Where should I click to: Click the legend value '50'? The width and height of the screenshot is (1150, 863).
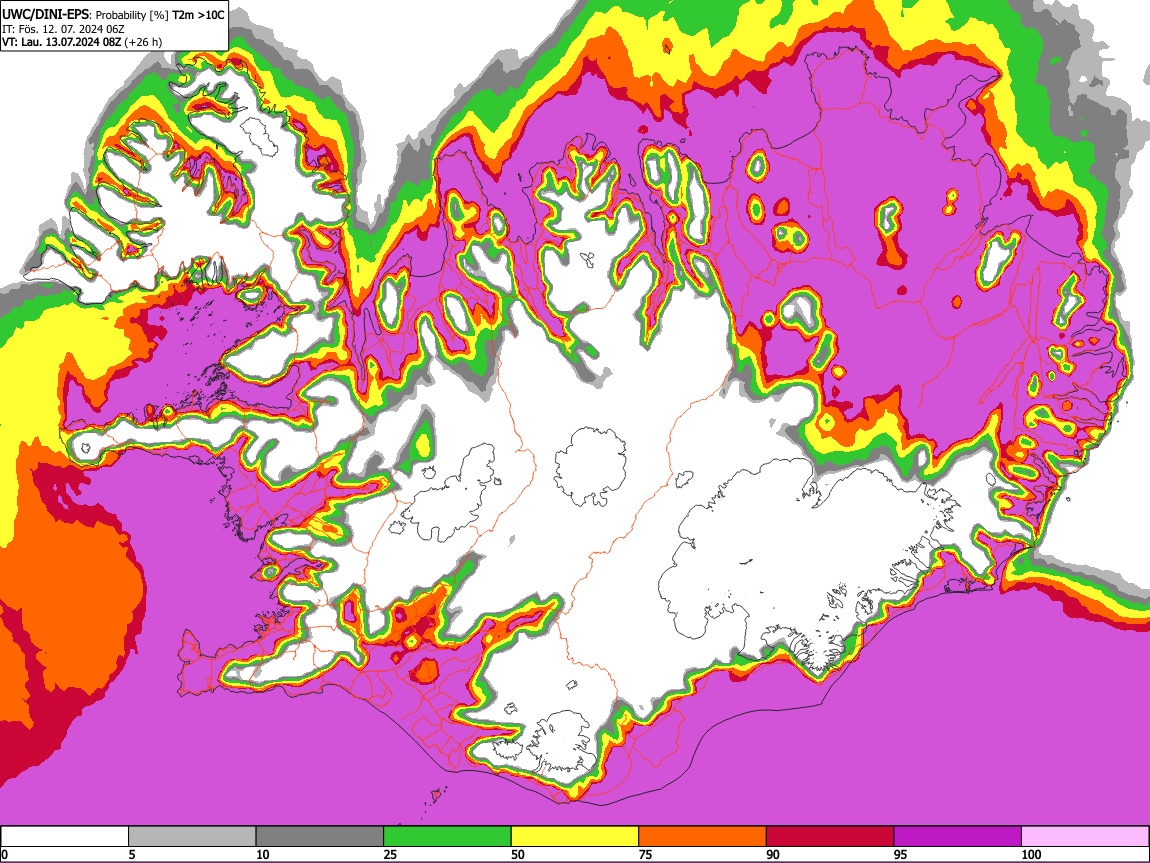point(517,854)
